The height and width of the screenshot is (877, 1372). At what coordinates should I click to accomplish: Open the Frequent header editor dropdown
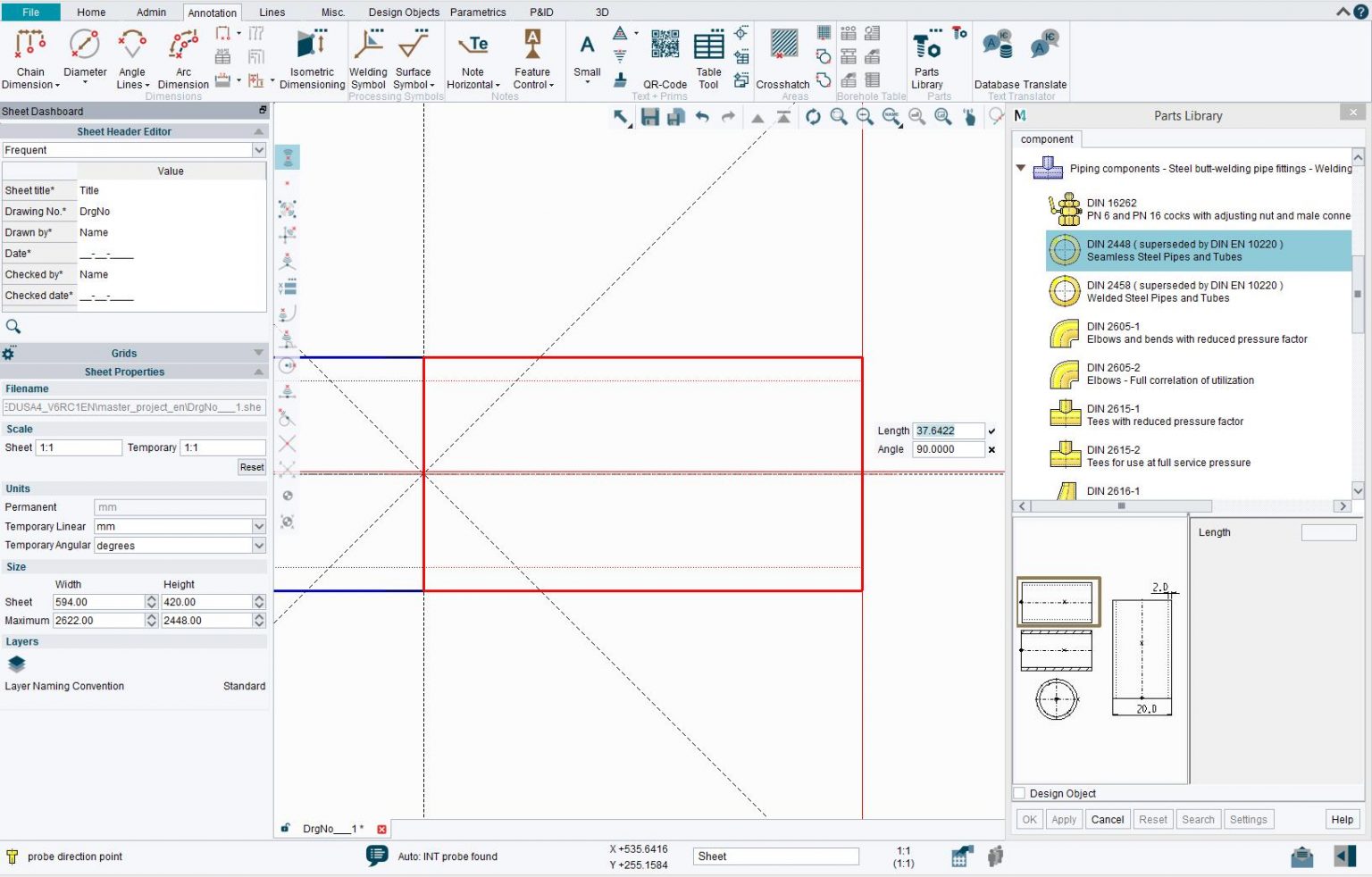point(258,150)
